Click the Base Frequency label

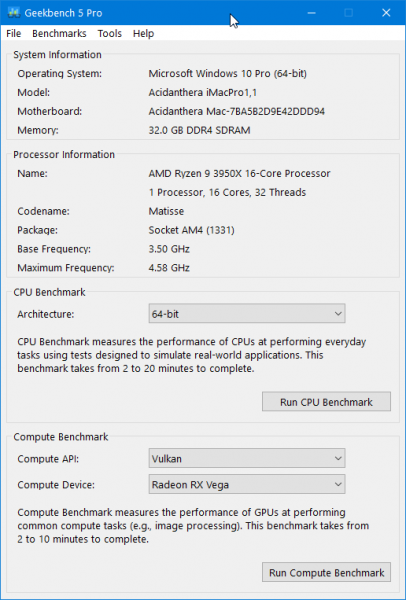click(x=54, y=249)
